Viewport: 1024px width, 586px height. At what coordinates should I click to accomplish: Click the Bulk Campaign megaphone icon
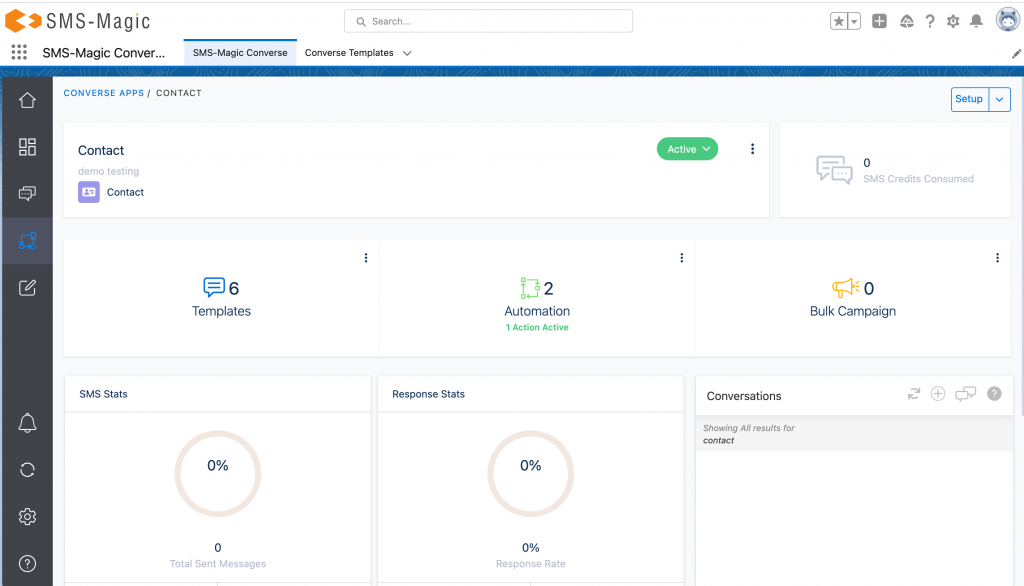[x=846, y=287]
